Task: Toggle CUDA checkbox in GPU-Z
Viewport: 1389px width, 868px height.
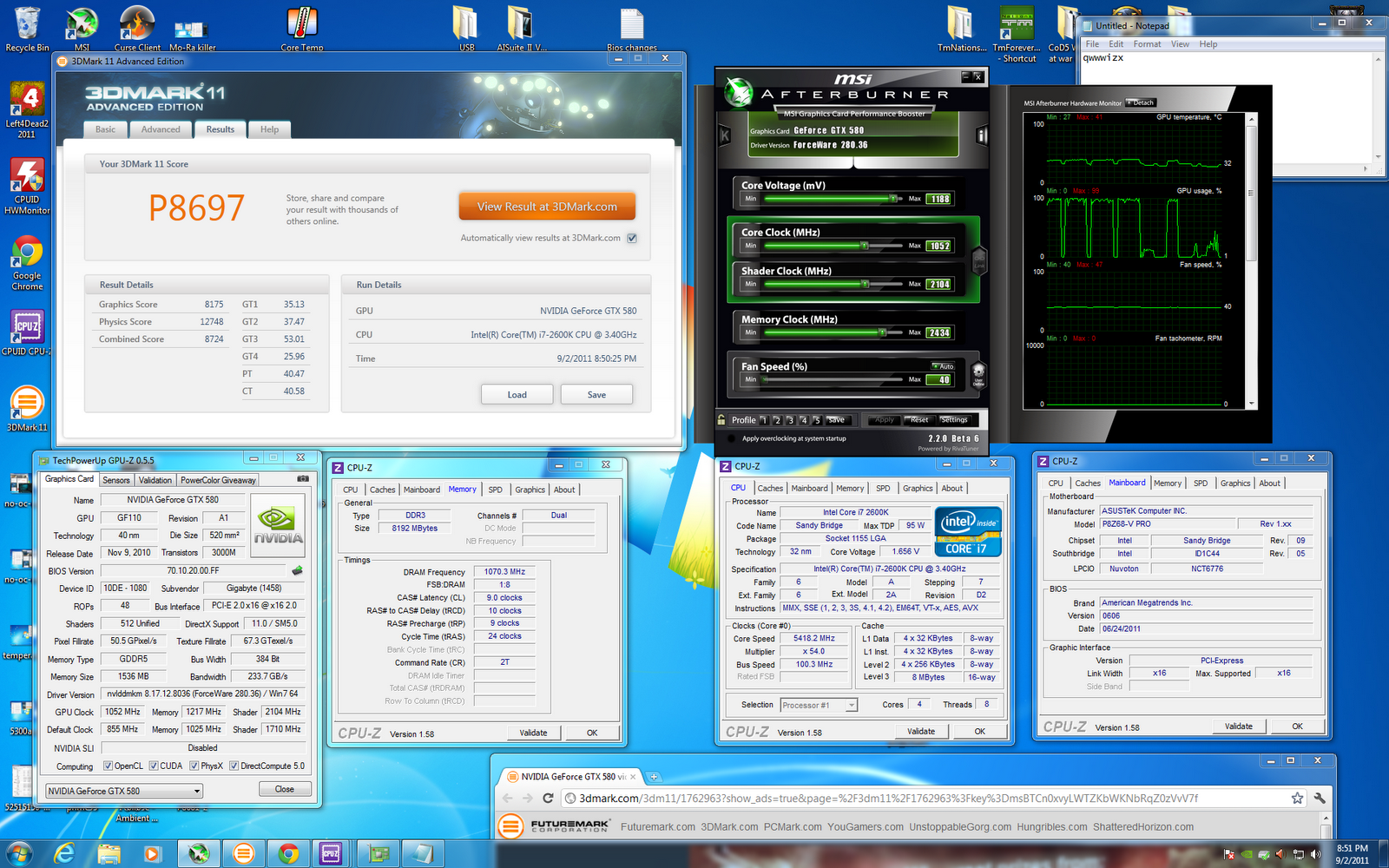Action: click(154, 766)
